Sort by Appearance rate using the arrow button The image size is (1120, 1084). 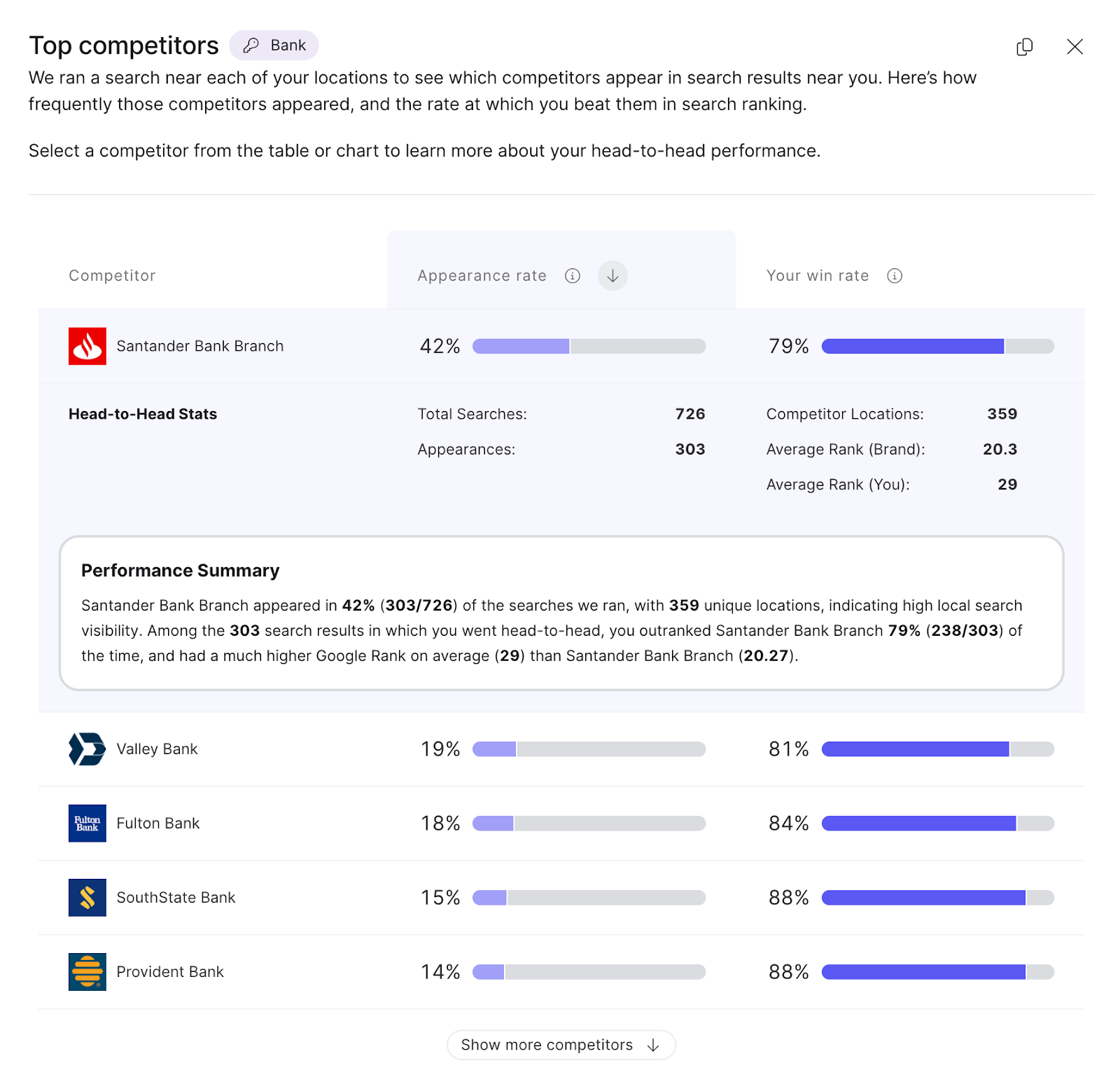pyautogui.click(x=612, y=276)
